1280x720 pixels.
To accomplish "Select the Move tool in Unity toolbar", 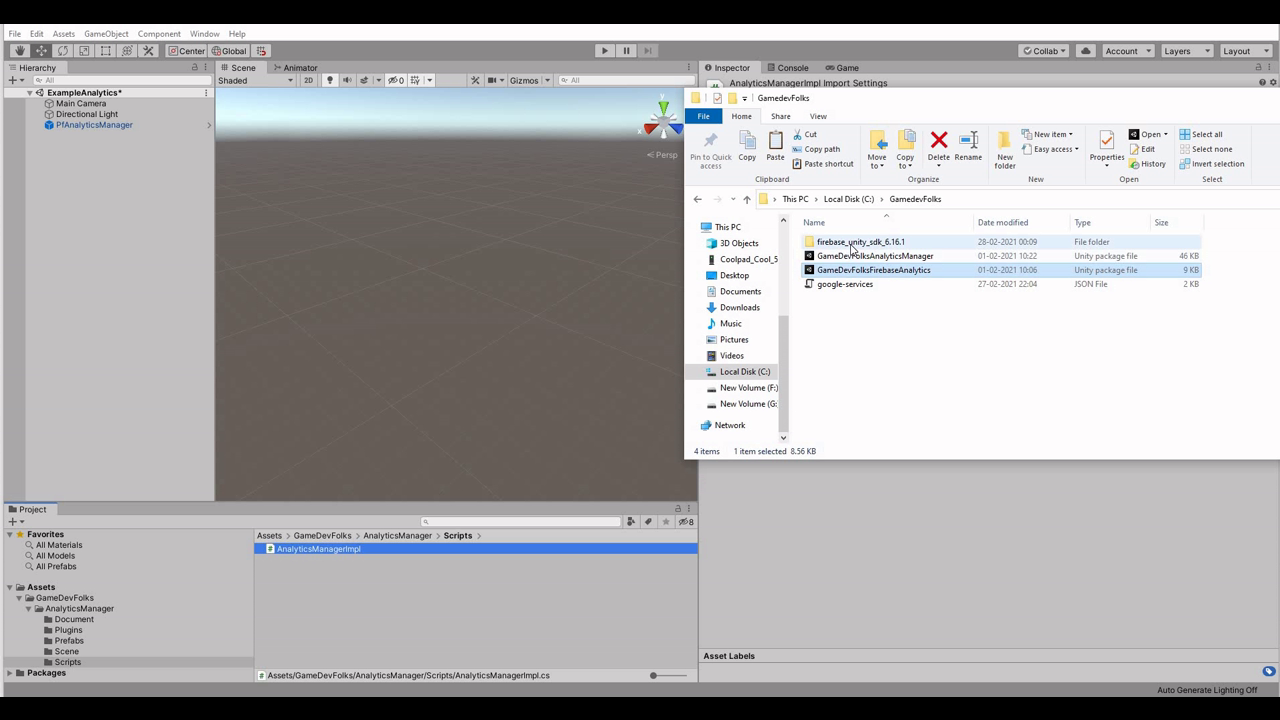I will pos(41,51).
